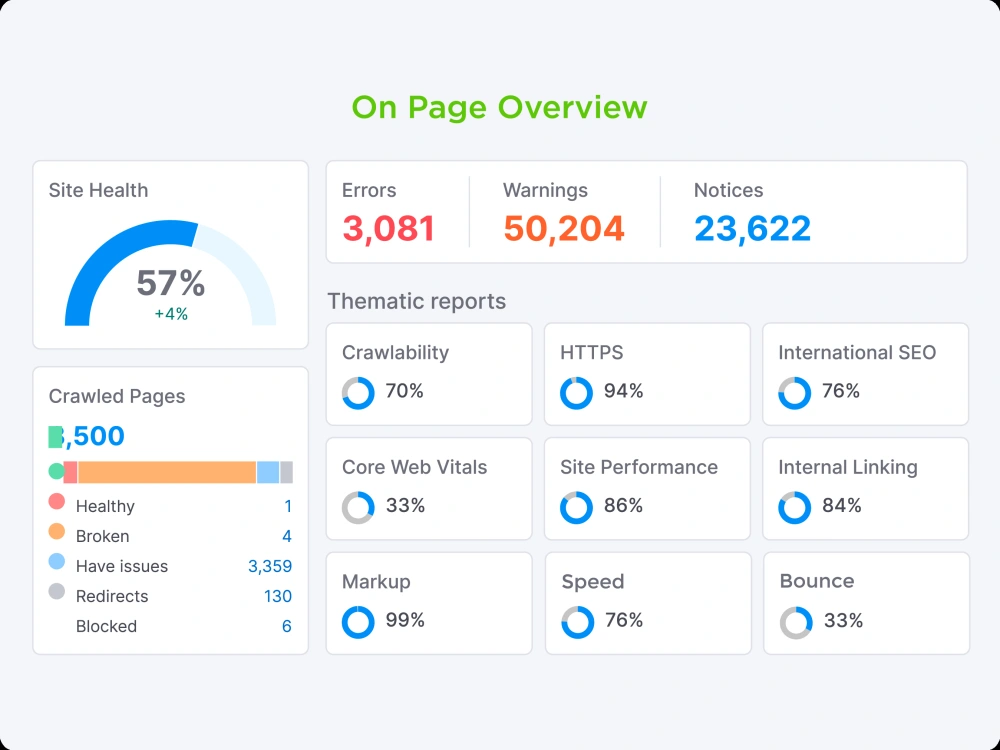Screen dimensions: 1000x750
Task: Click the red dot beside Healthy
Action: (57, 501)
